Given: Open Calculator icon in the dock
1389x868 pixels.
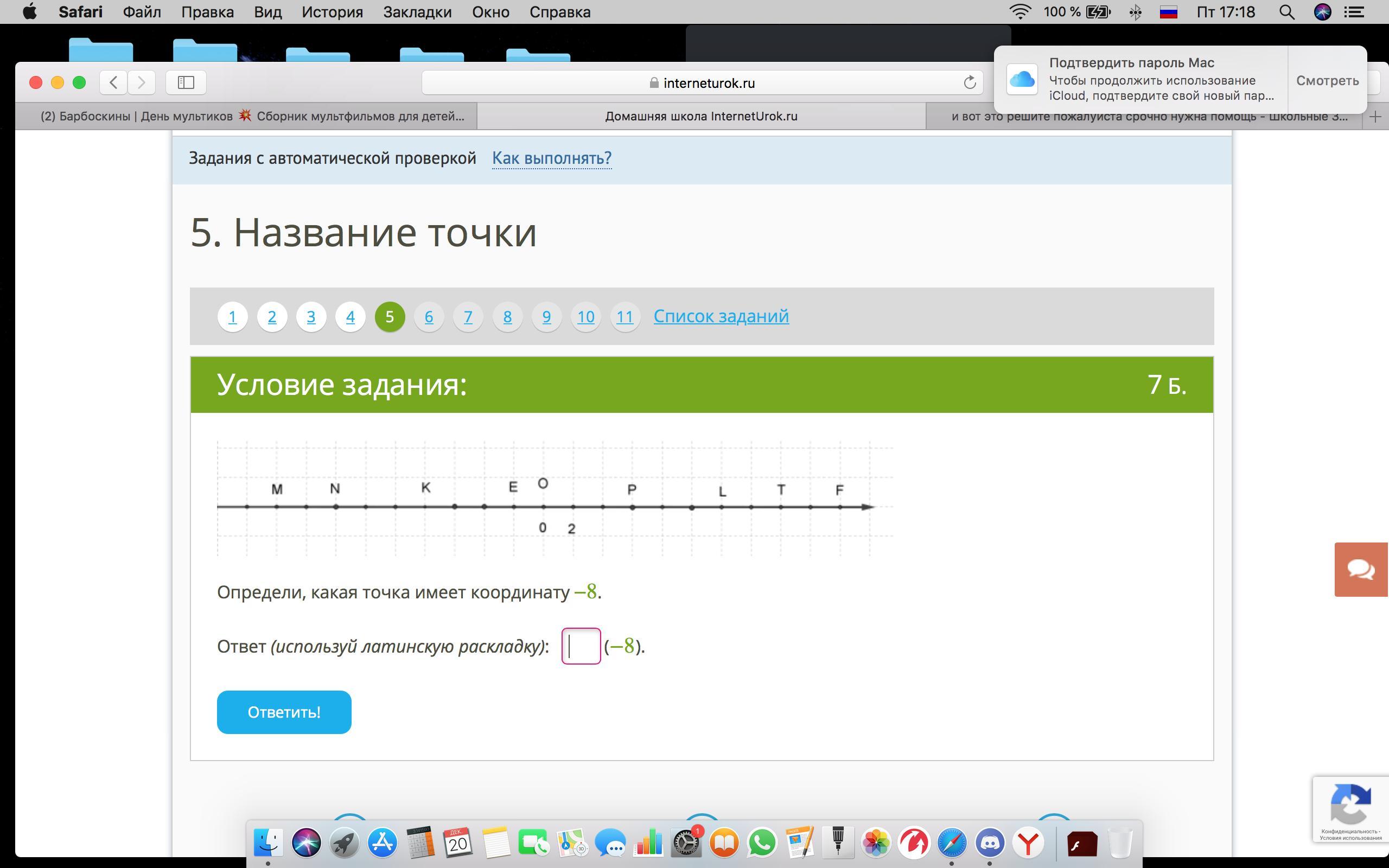Looking at the screenshot, I should pos(419,843).
